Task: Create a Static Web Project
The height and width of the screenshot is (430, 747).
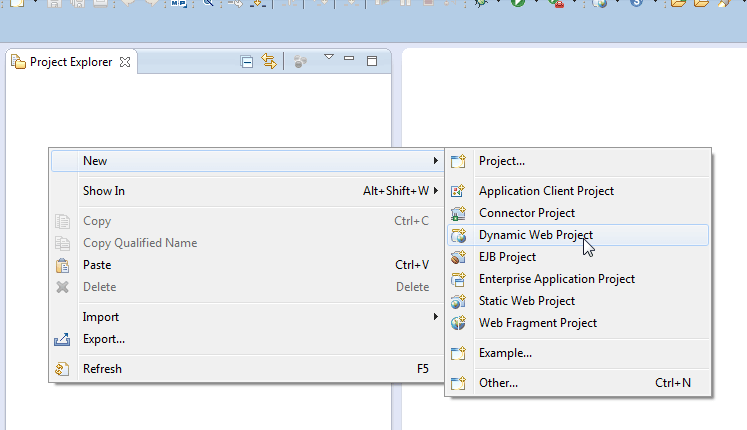Action: pos(578,301)
